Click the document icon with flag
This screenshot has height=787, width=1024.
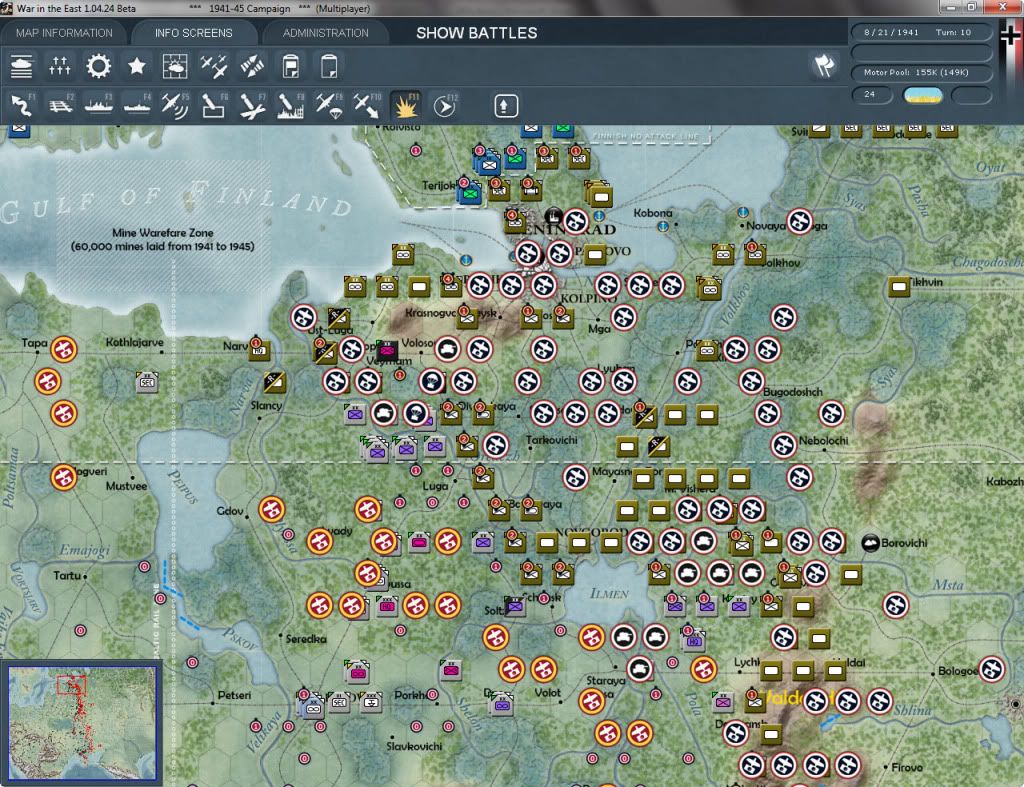(x=291, y=67)
